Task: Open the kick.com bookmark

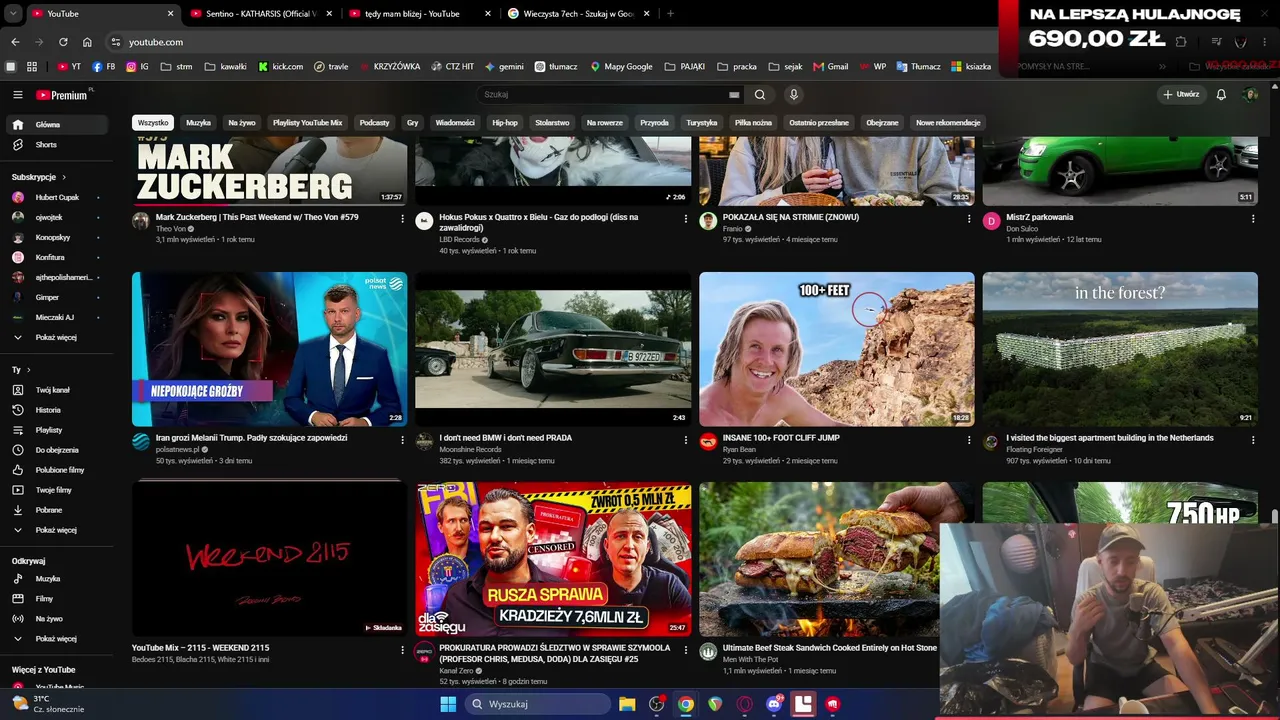Action: coord(280,67)
